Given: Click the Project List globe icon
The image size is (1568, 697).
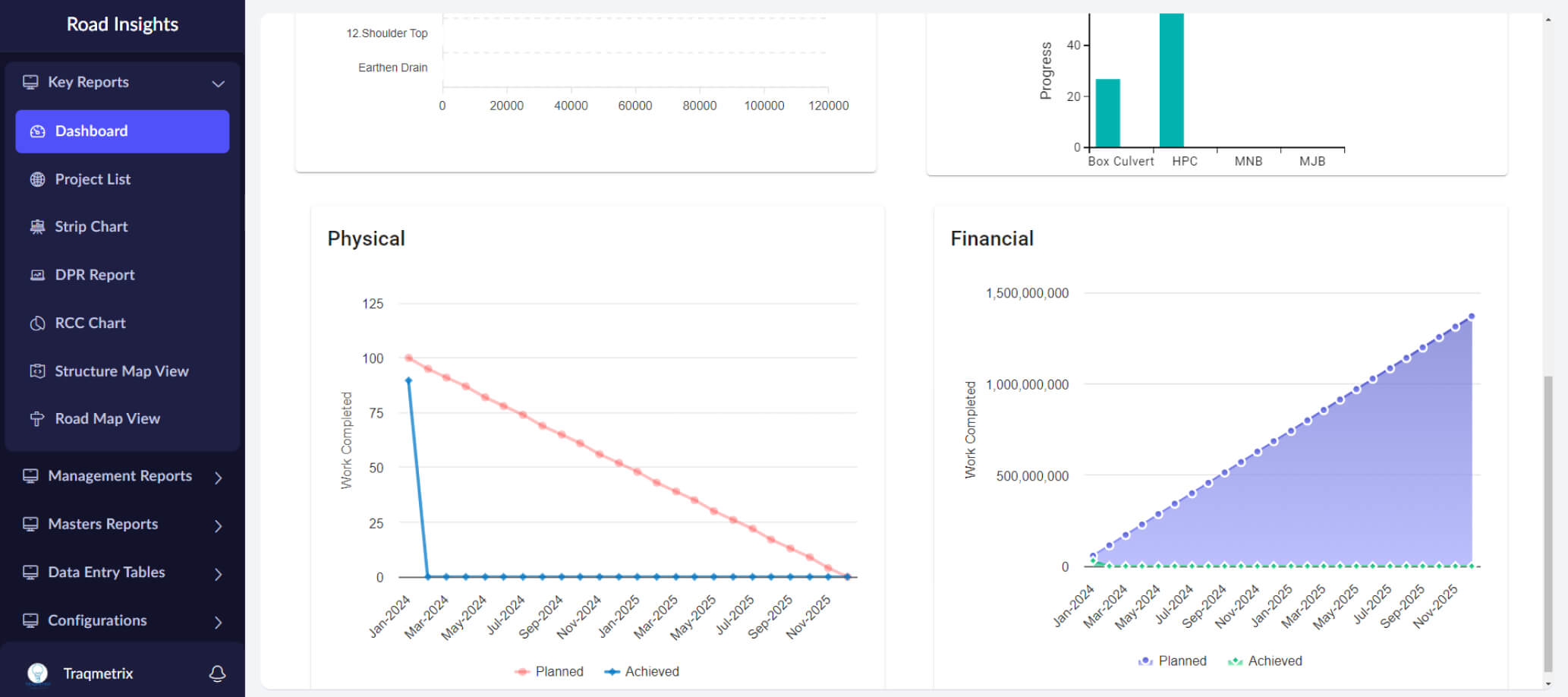Looking at the screenshot, I should tap(37, 180).
